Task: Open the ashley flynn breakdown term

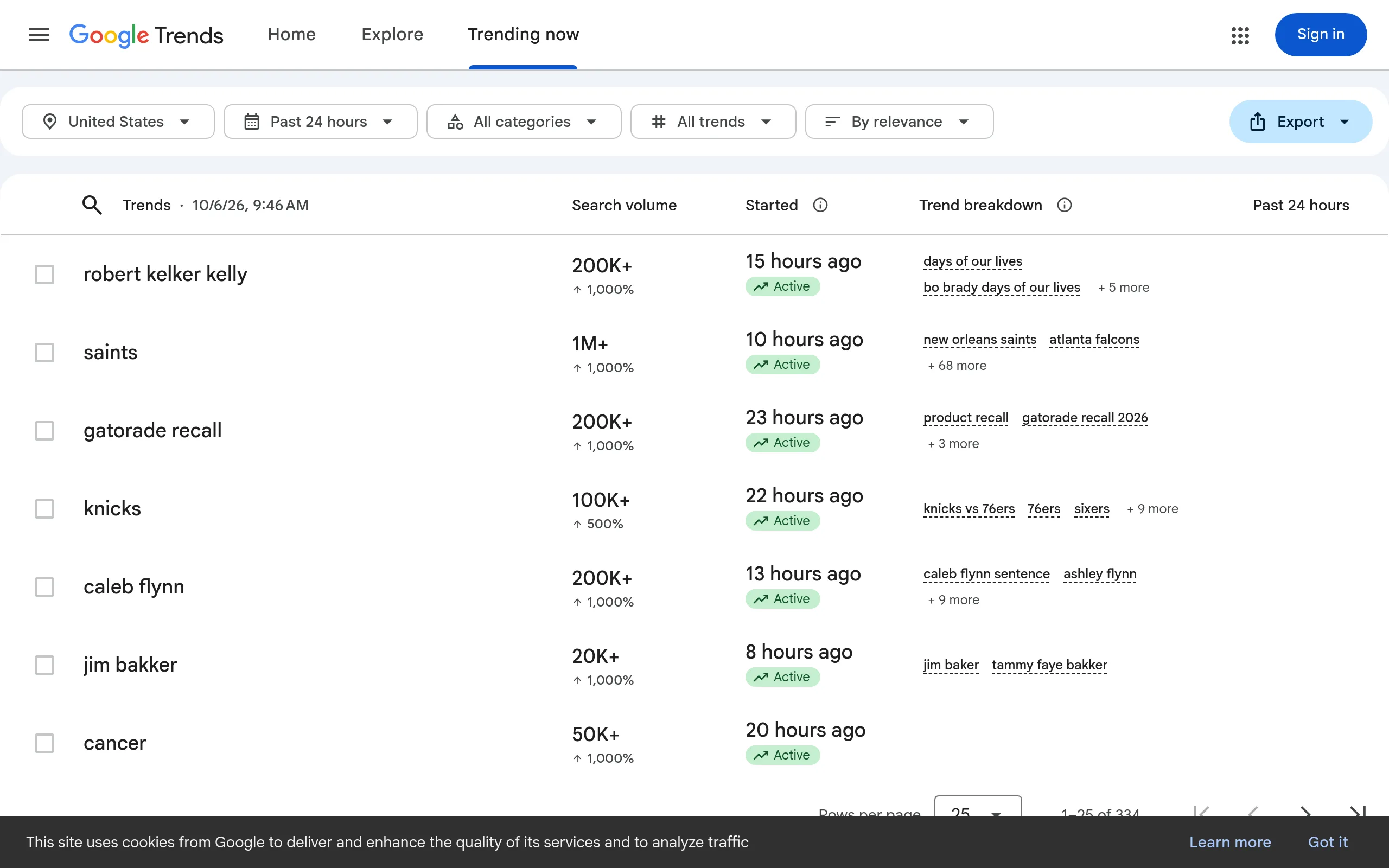Action: (1100, 573)
